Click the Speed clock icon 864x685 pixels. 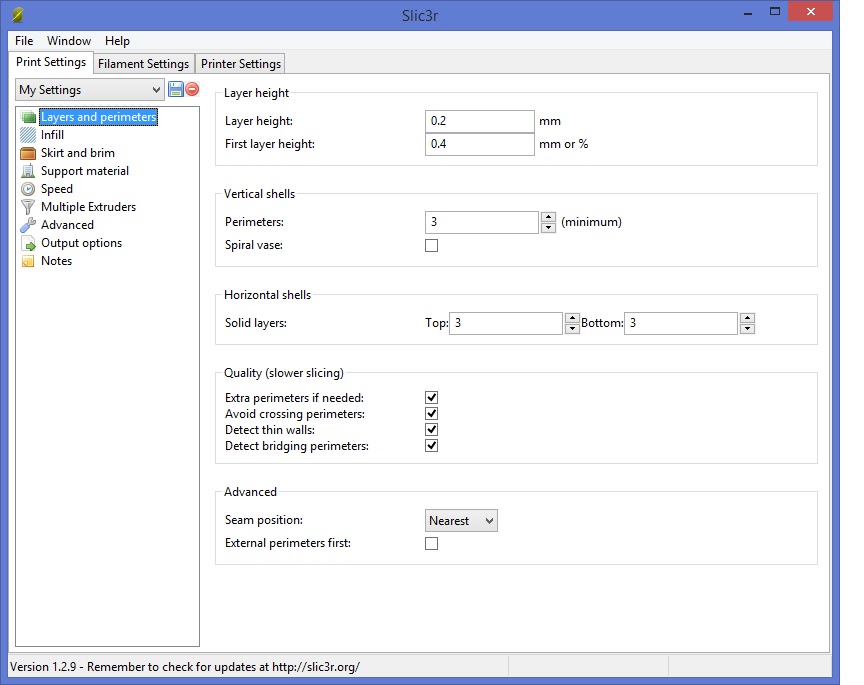(28, 189)
